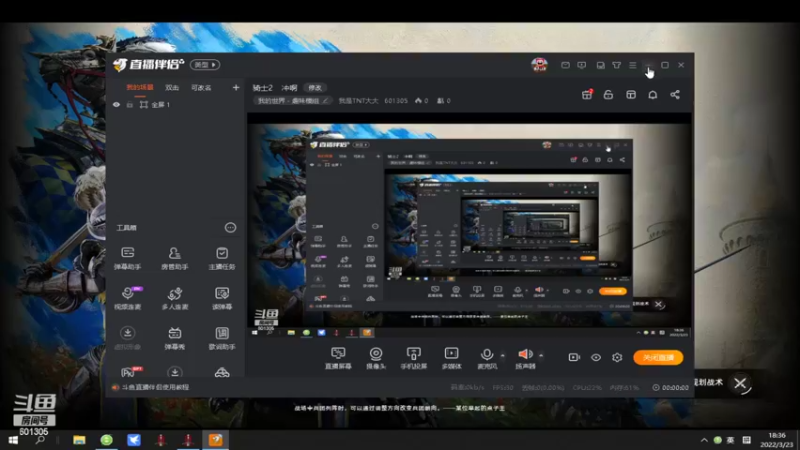Click 修改 button next to stream title
800x450 pixels.
pyautogui.click(x=315, y=88)
